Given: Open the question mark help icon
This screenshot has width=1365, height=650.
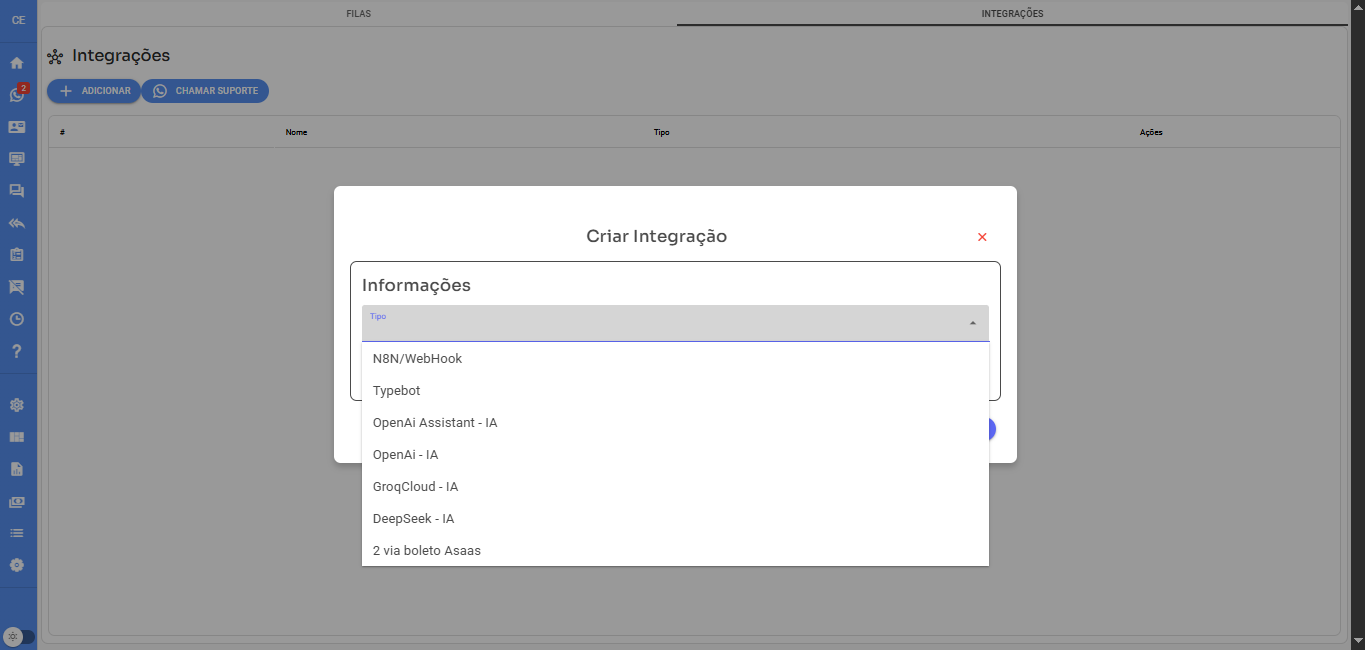Looking at the screenshot, I should click(x=17, y=351).
